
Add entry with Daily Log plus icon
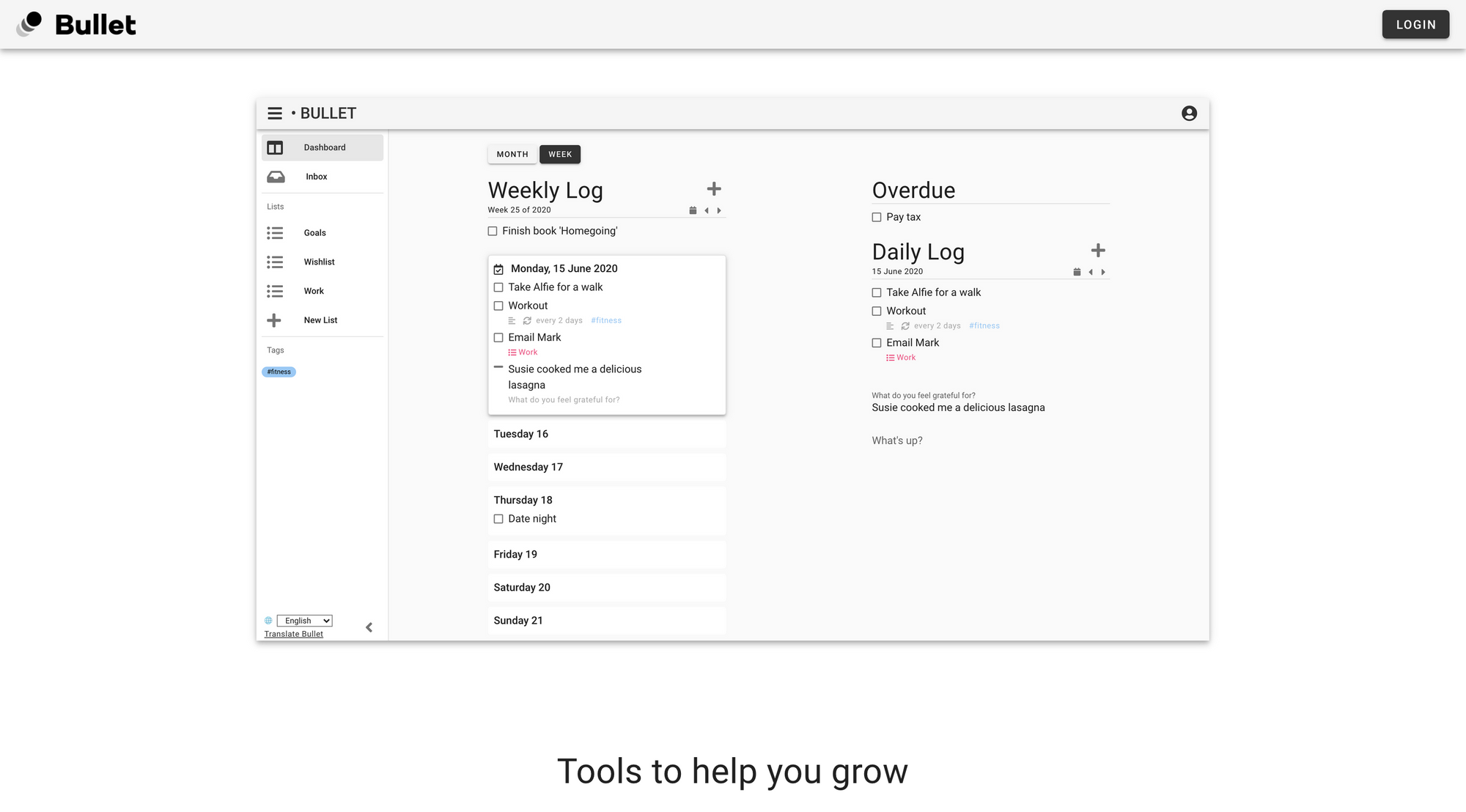[x=1098, y=251]
